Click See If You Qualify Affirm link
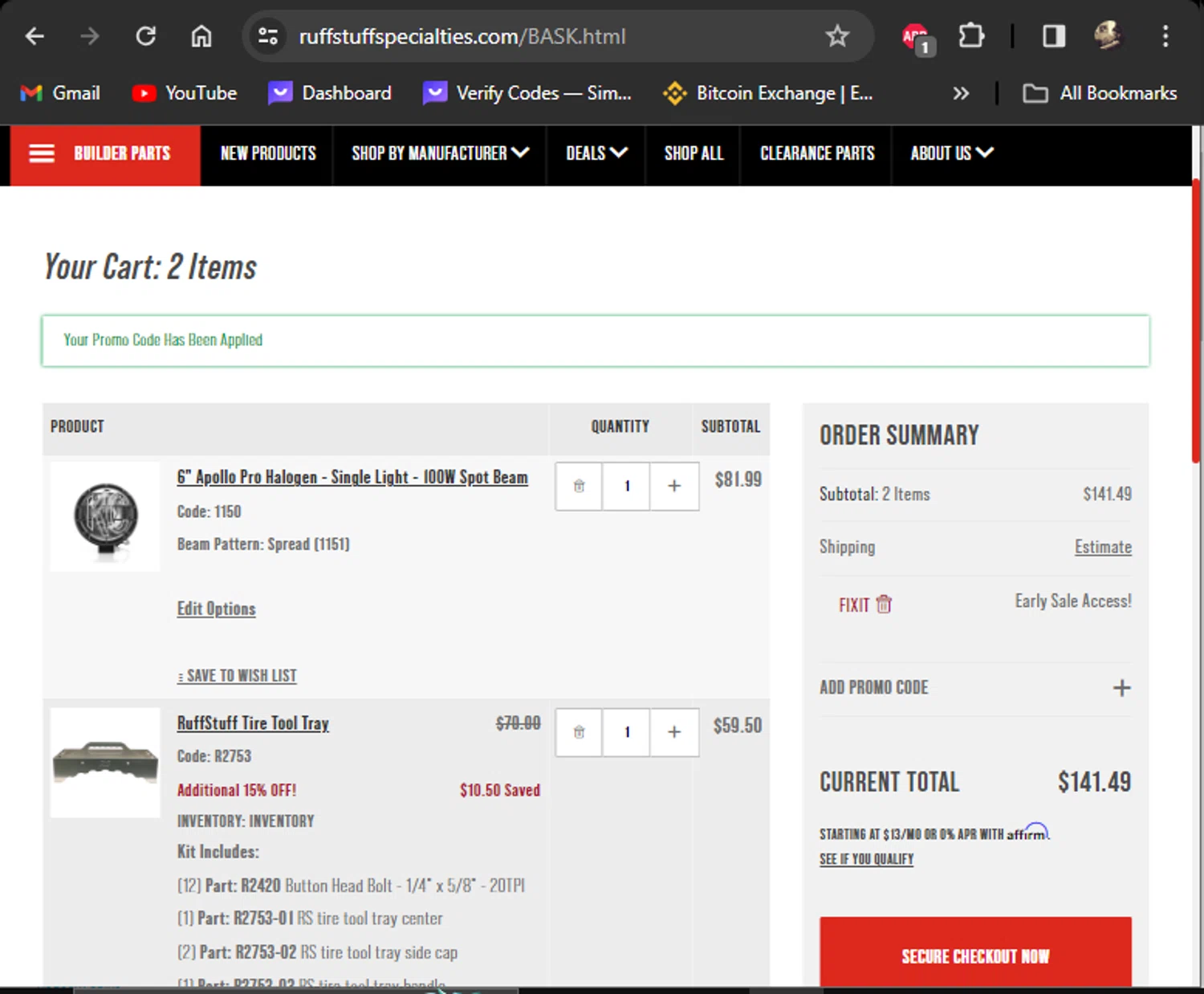Screen dimensions: 1204x994 [x=866, y=859]
